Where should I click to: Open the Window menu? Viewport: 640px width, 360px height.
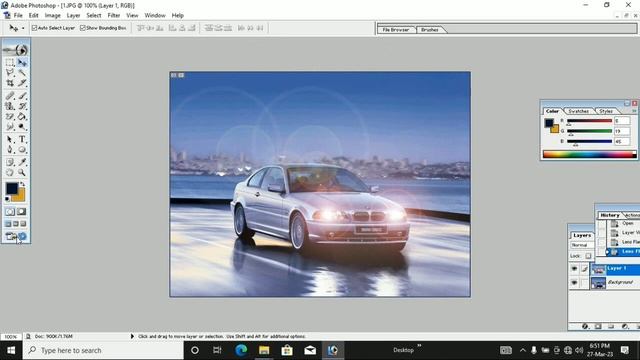[x=155, y=15]
